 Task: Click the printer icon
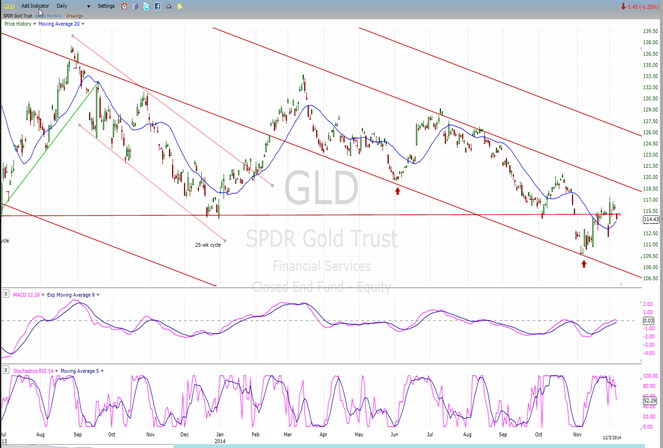tap(169, 6)
